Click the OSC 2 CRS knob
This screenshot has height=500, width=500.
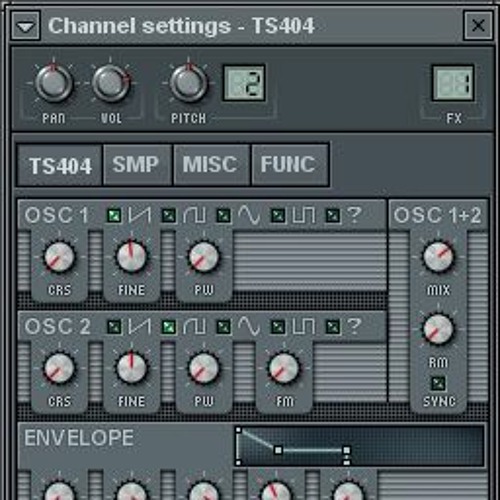[x=59, y=368]
